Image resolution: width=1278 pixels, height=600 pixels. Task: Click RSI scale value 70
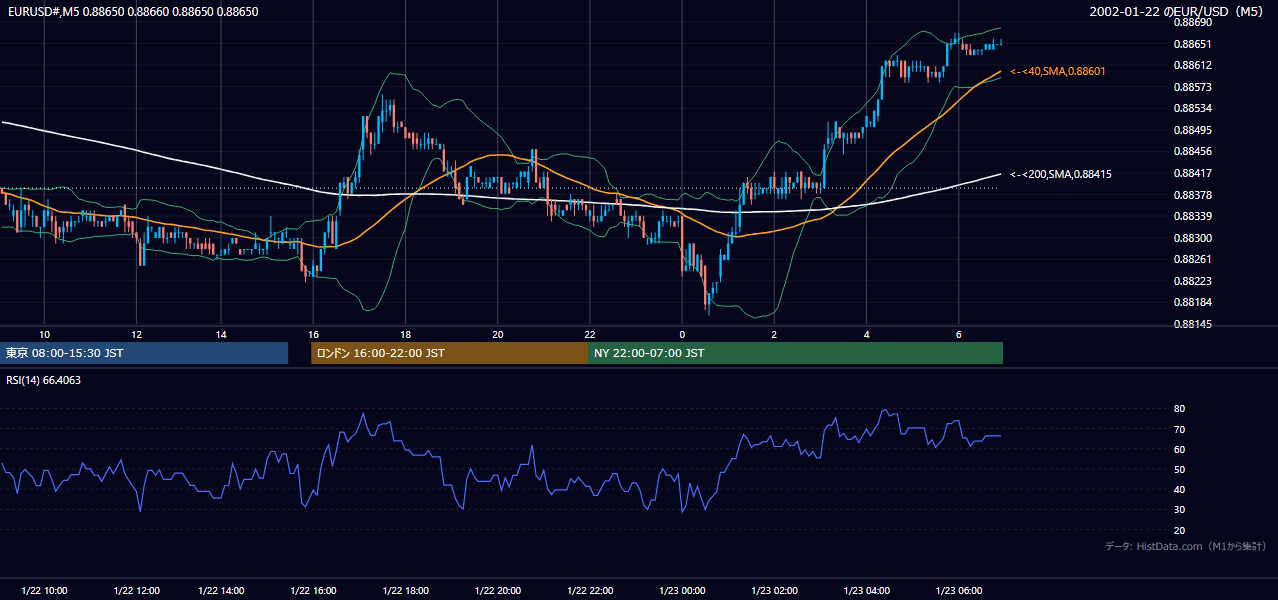1179,429
